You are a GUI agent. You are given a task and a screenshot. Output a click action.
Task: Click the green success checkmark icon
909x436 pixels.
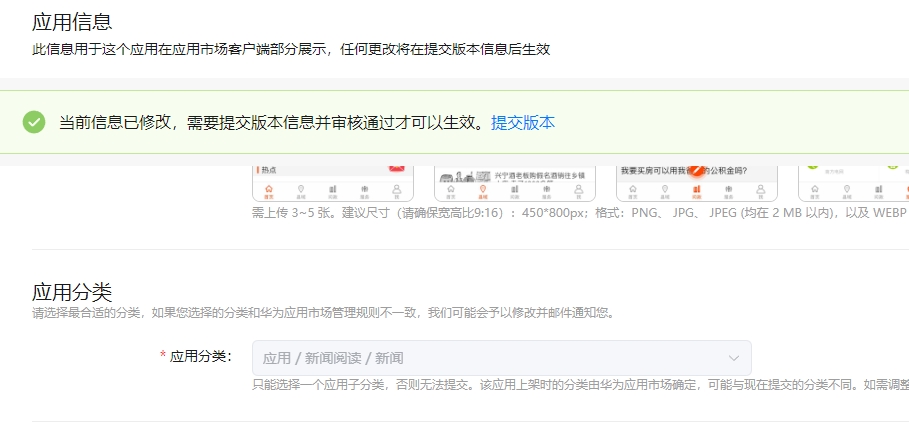click(x=34, y=122)
